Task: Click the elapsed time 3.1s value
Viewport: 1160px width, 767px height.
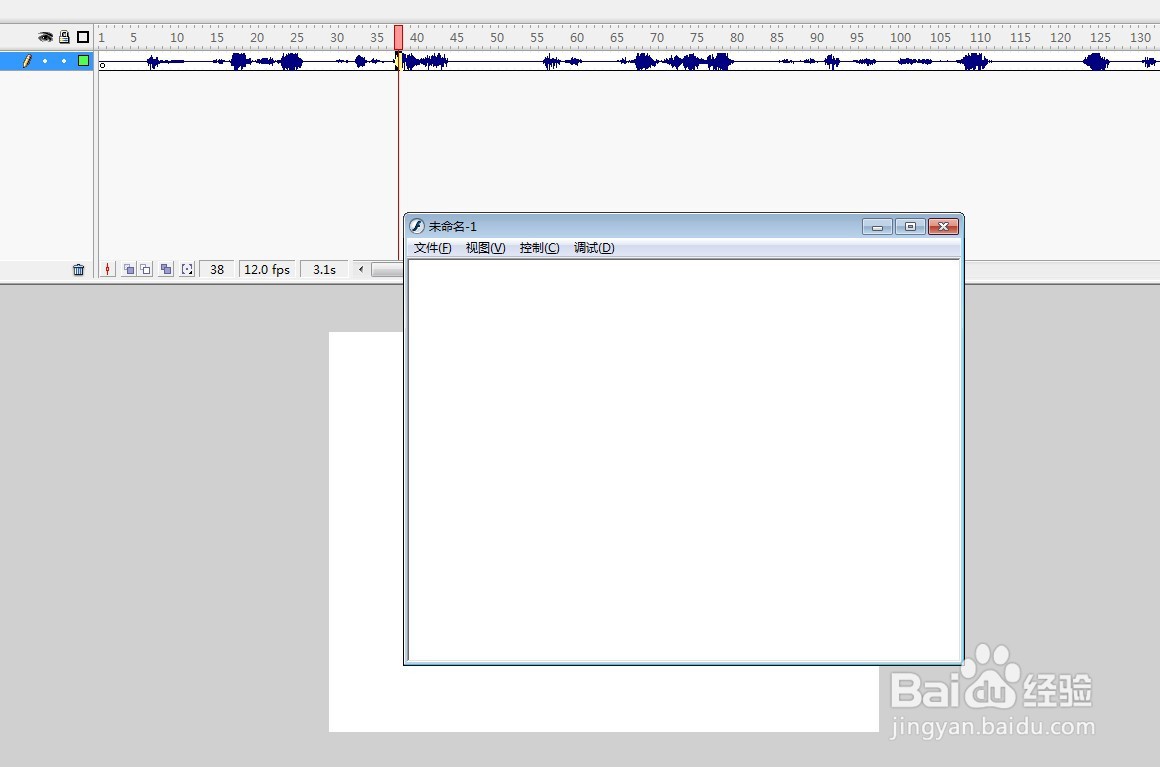Action: [324, 270]
